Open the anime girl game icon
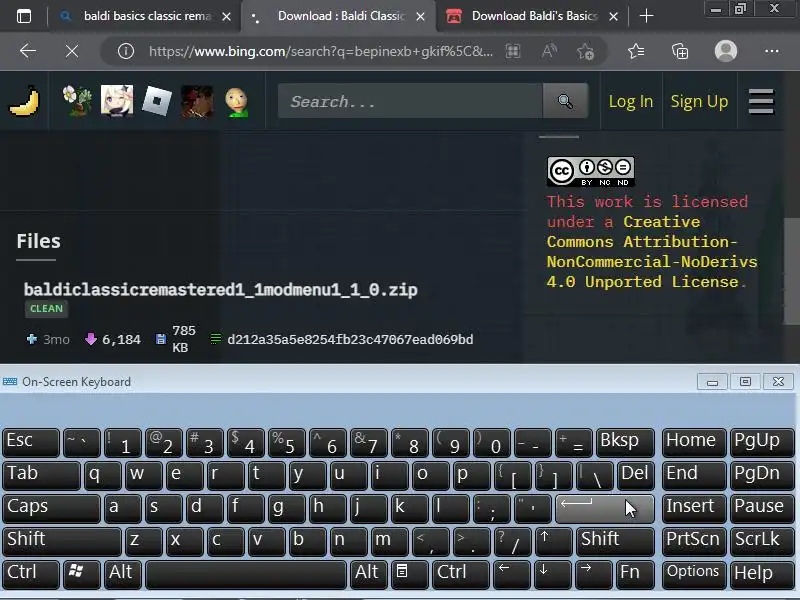Screen dimensions: 800x600 [x=117, y=101]
